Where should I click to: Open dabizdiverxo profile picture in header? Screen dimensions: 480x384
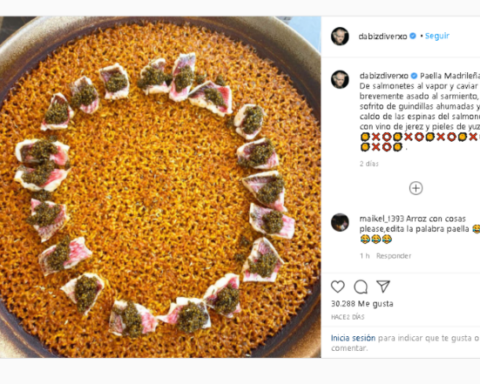pyautogui.click(x=340, y=36)
